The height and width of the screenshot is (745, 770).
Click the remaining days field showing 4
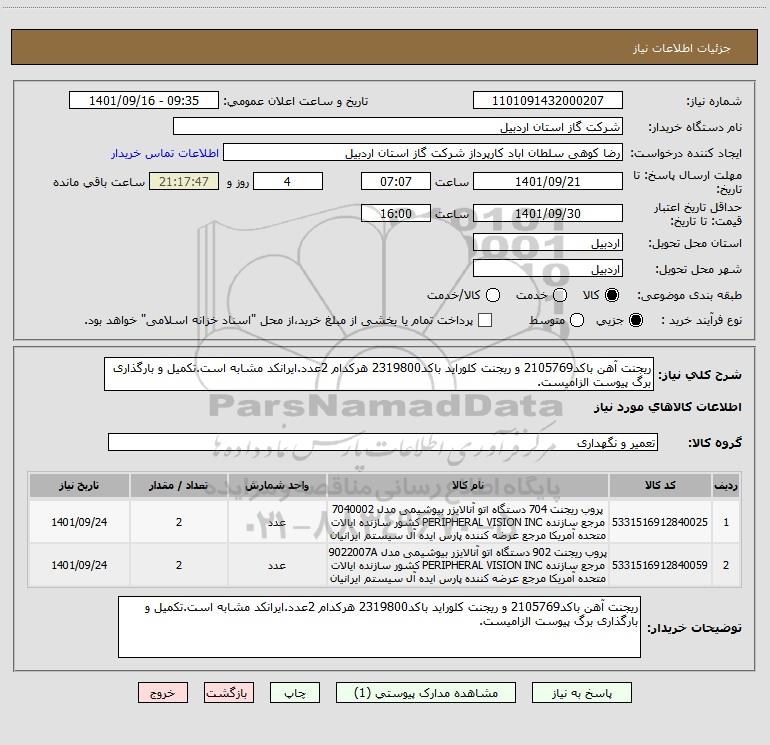tap(288, 181)
